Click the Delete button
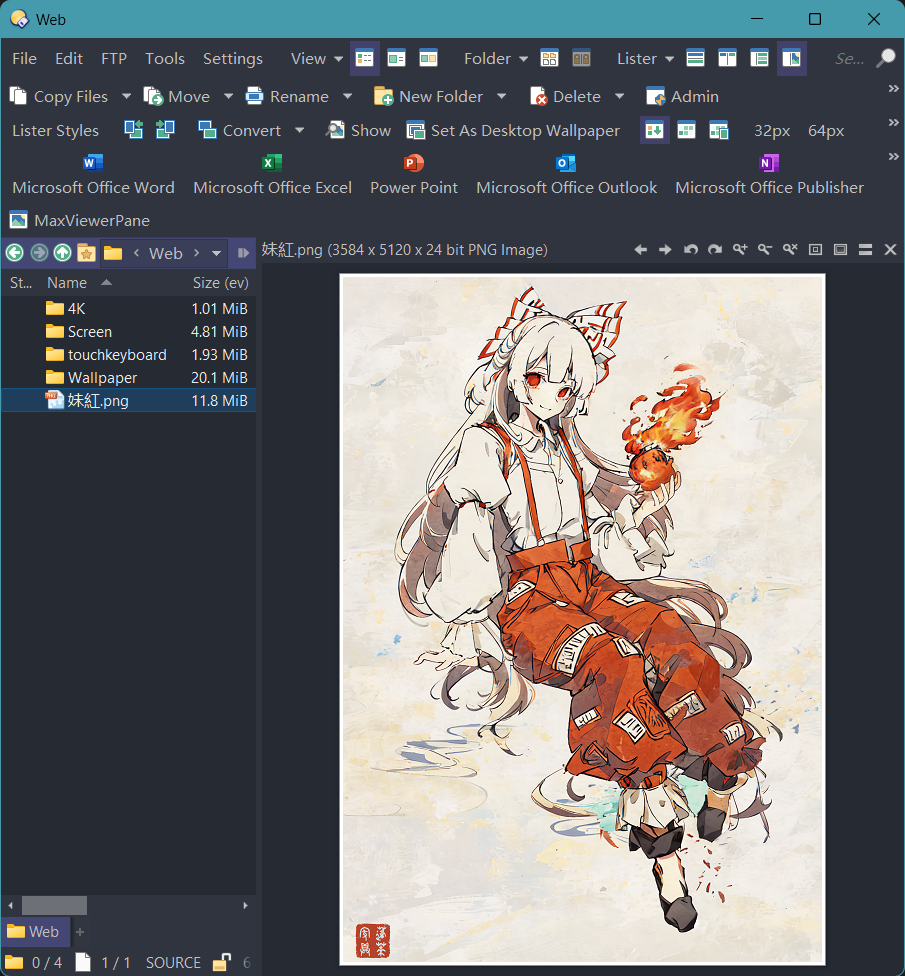The image size is (905, 976). click(x=565, y=96)
